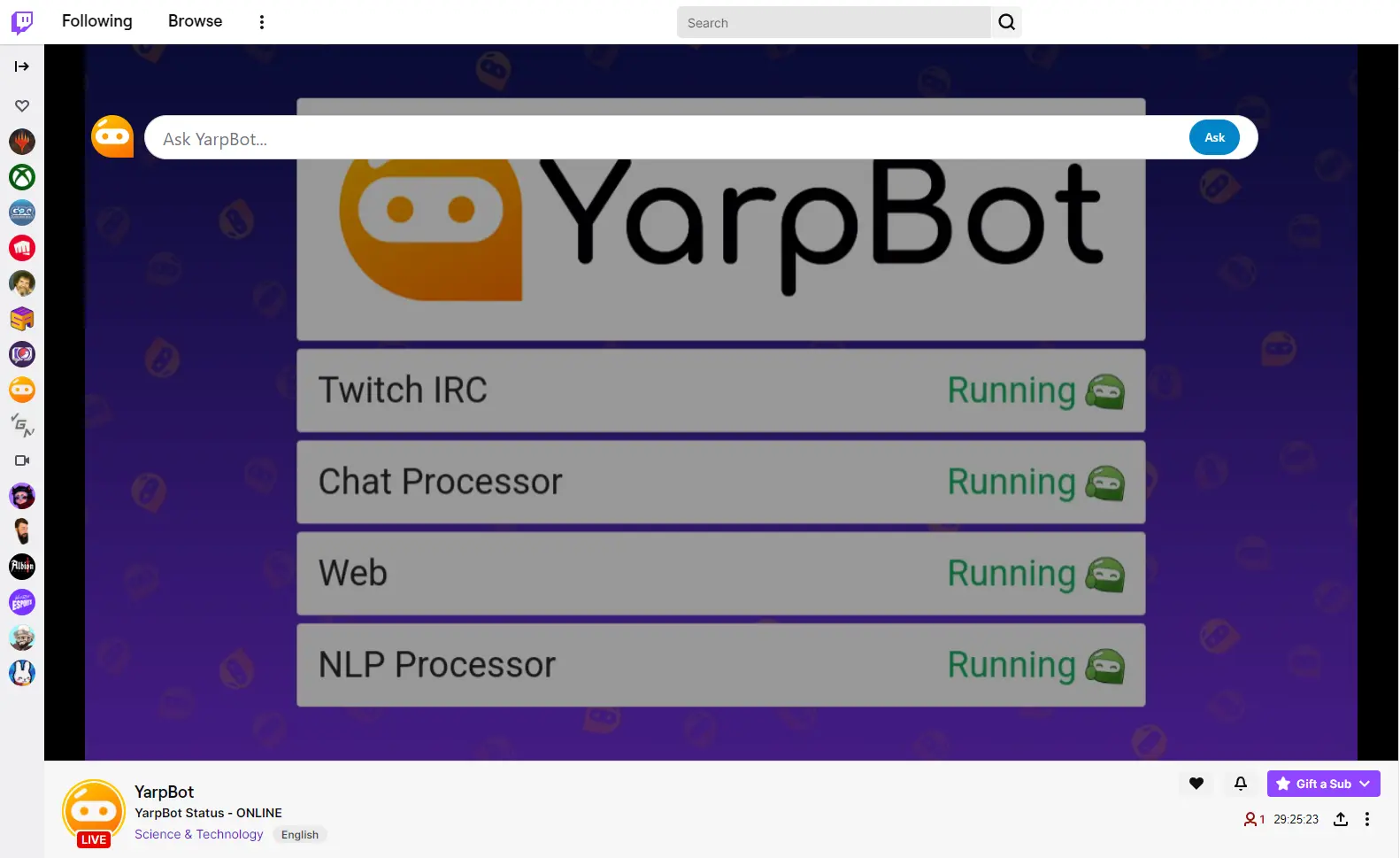
Task: Open the Albion channel in sidebar
Action: pos(22,567)
